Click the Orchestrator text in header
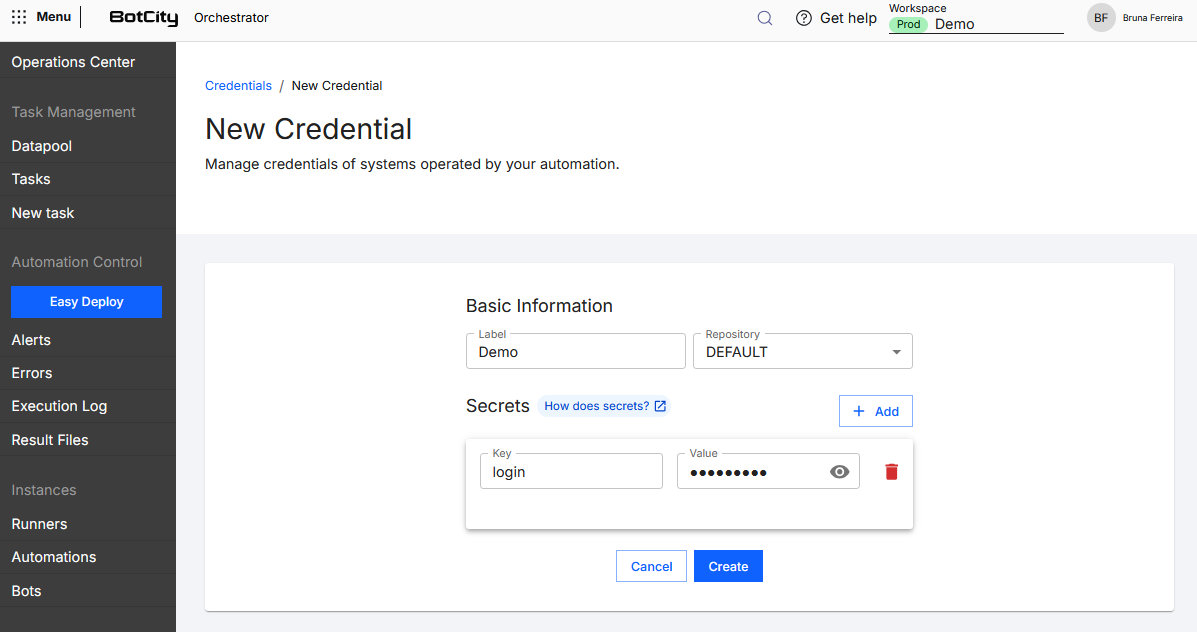 click(x=231, y=18)
